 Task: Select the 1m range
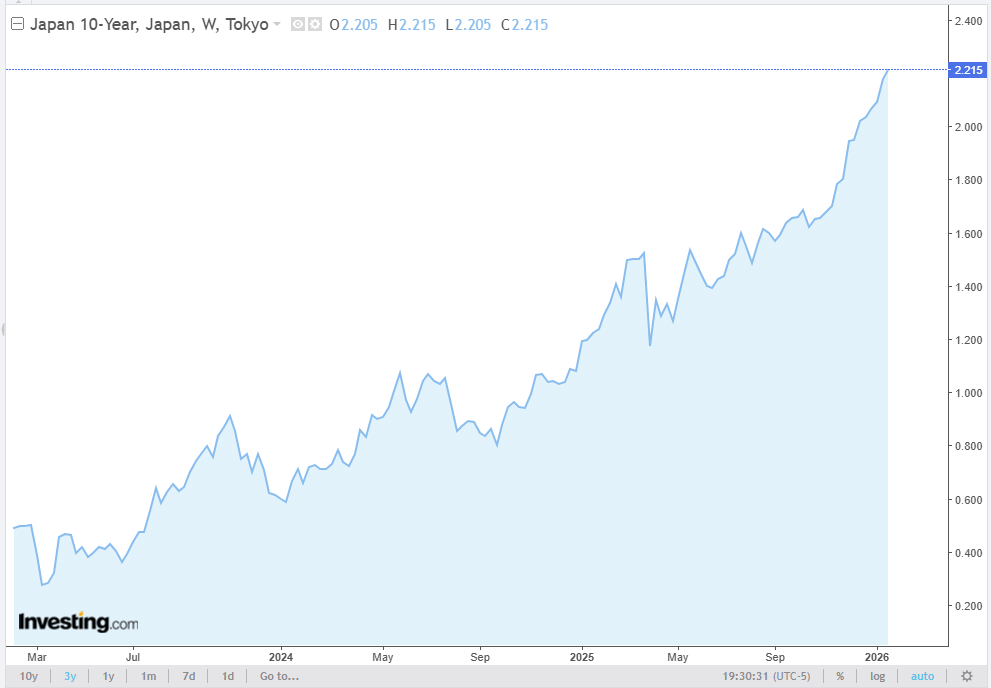148,676
